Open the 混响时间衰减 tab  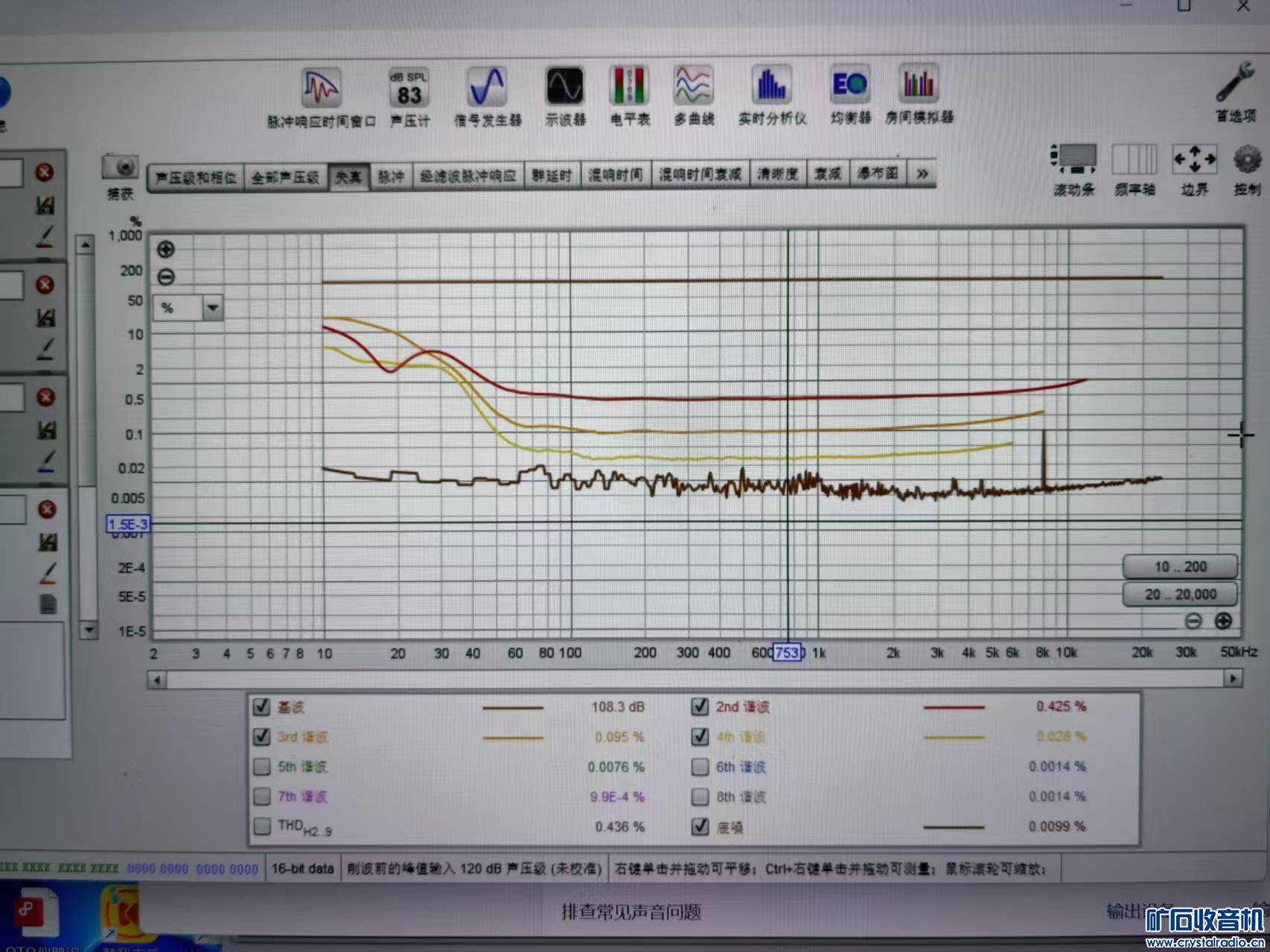701,174
